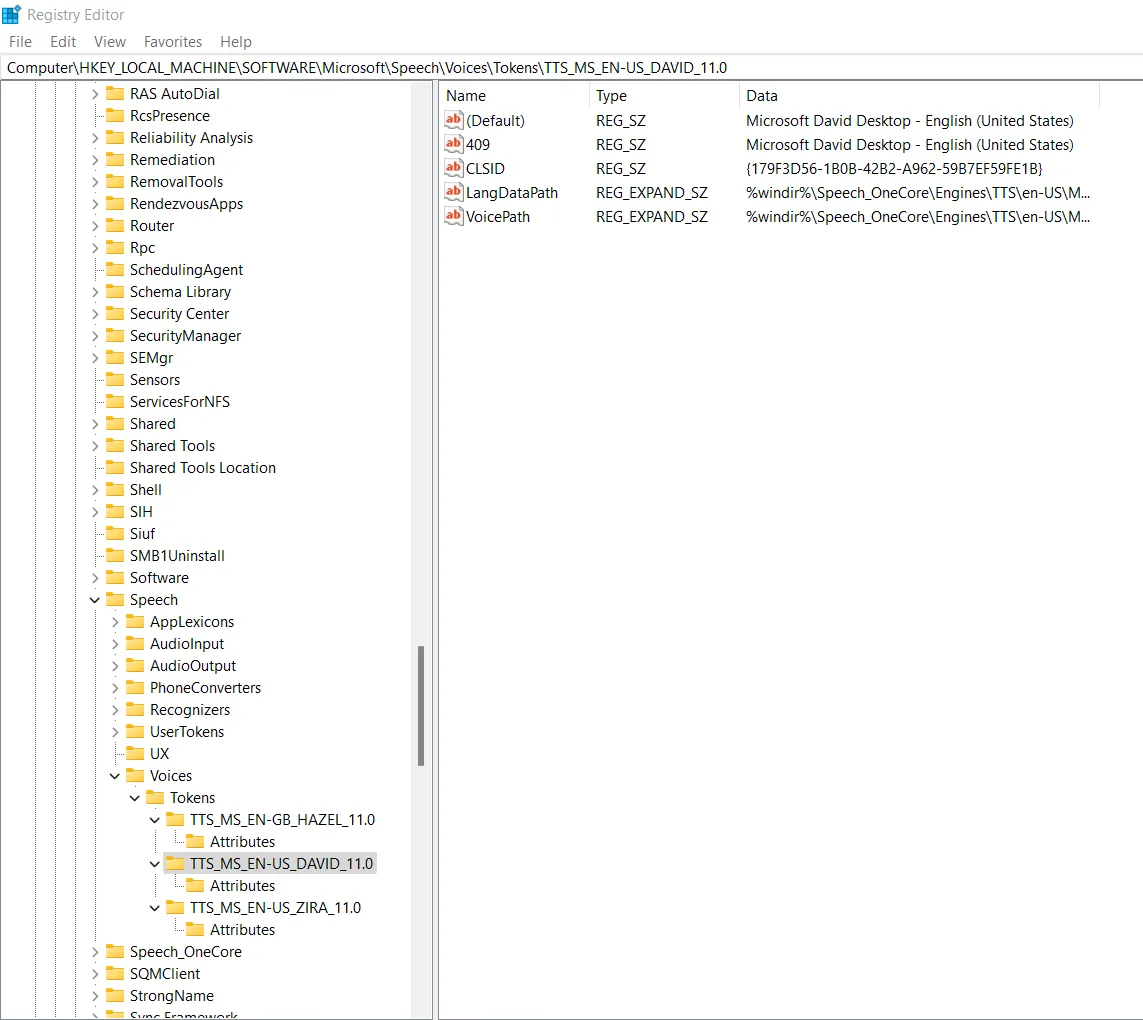This screenshot has height=1020, width=1143.
Task: Click the registry path address bar
Action: point(572,68)
